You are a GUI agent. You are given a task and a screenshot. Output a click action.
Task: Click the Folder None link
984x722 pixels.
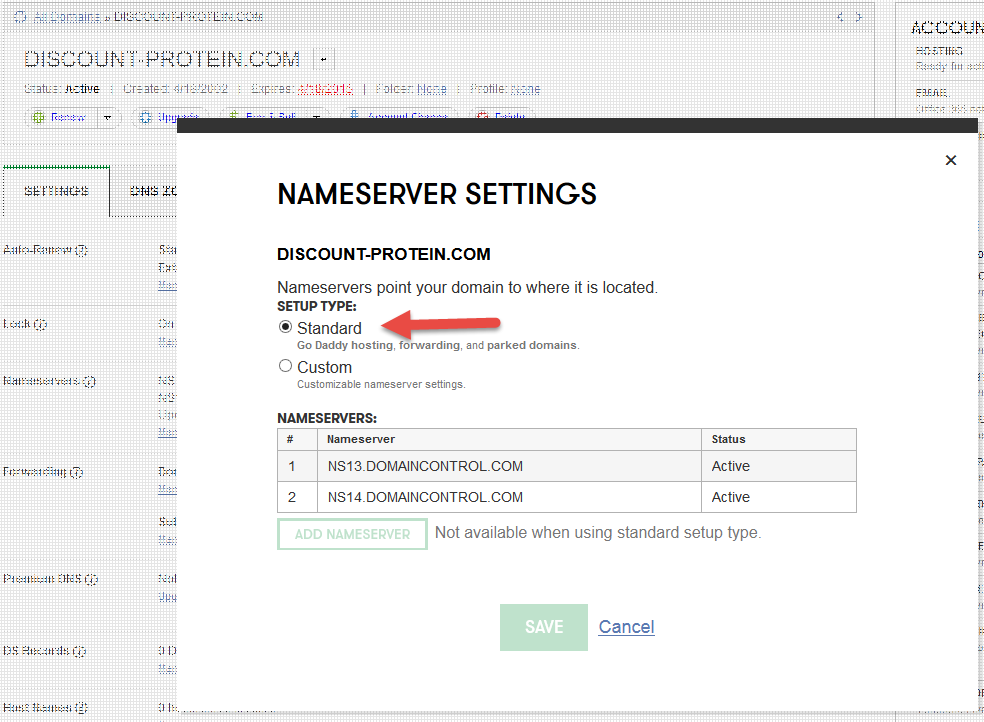coord(432,89)
